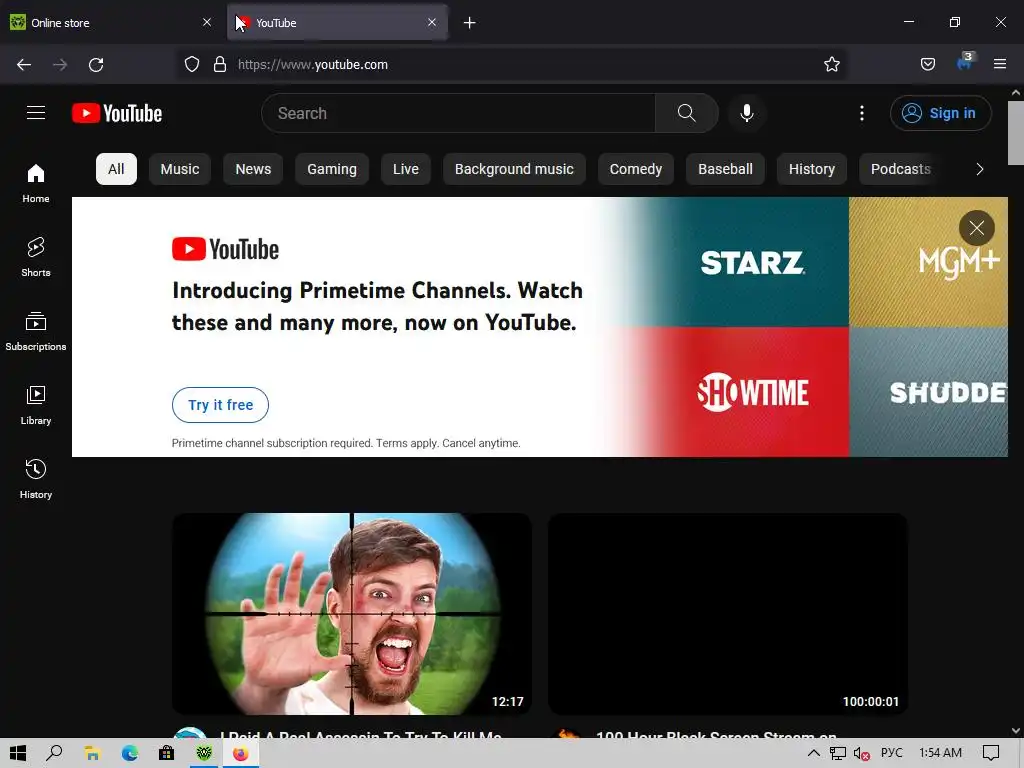Open watch History in the sidebar
The width and height of the screenshot is (1024, 768).
pos(36,479)
